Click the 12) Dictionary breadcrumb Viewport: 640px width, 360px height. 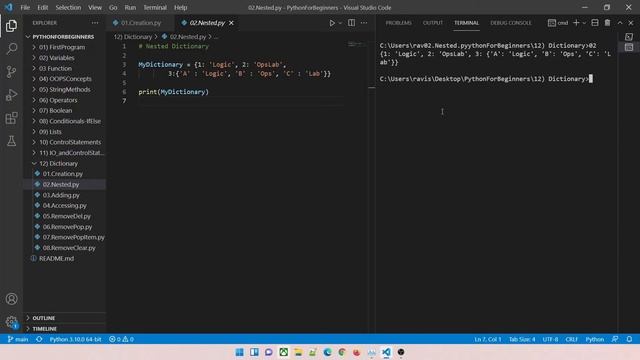pyautogui.click(x=133, y=37)
